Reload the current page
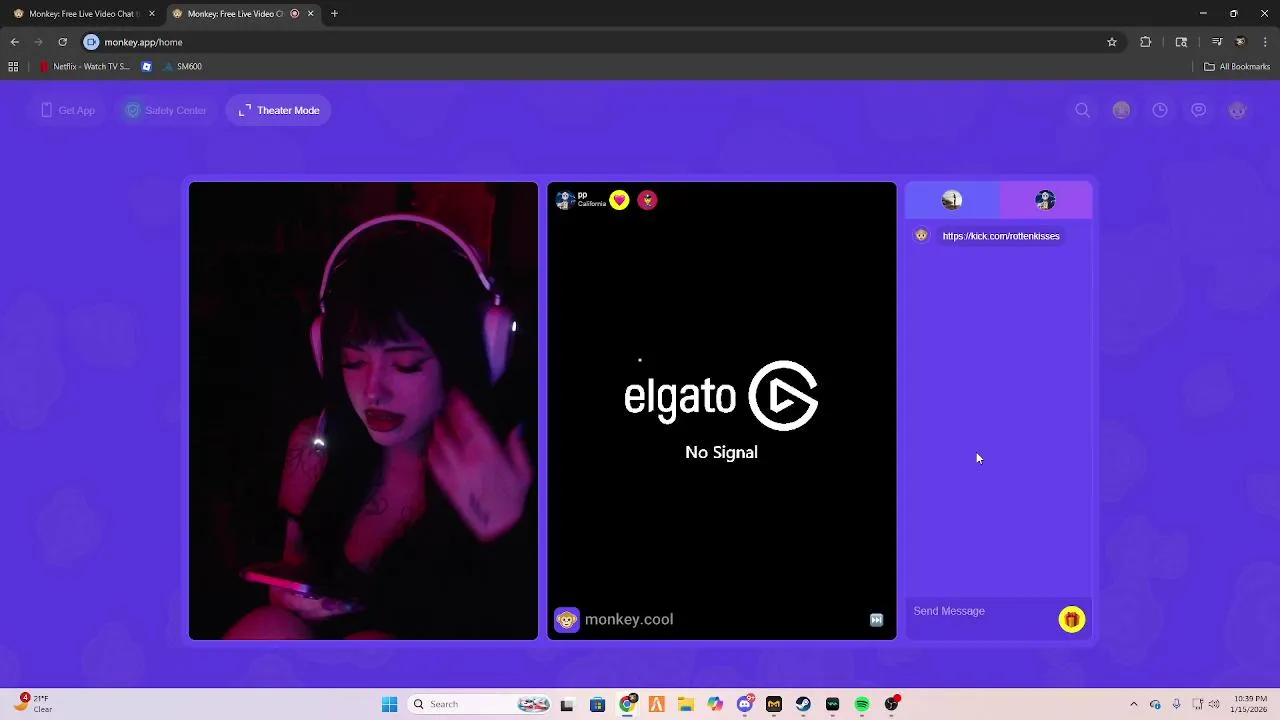Screen dimensions: 1280x720 point(62,42)
